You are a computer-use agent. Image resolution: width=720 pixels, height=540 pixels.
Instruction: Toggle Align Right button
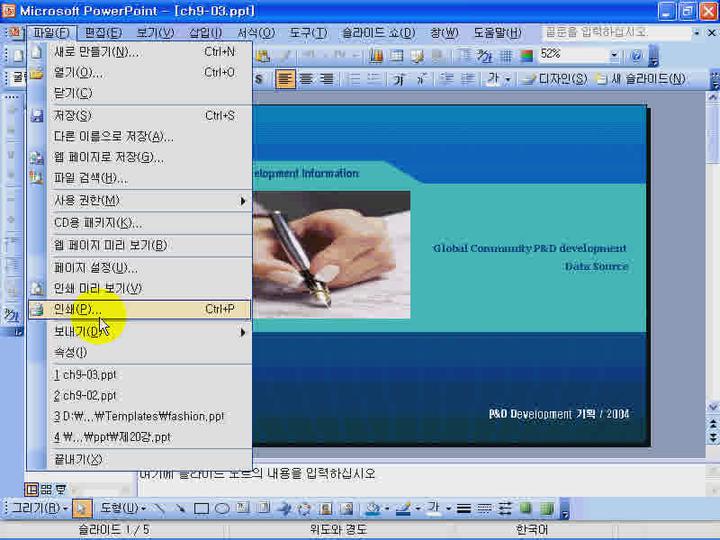[x=327, y=79]
